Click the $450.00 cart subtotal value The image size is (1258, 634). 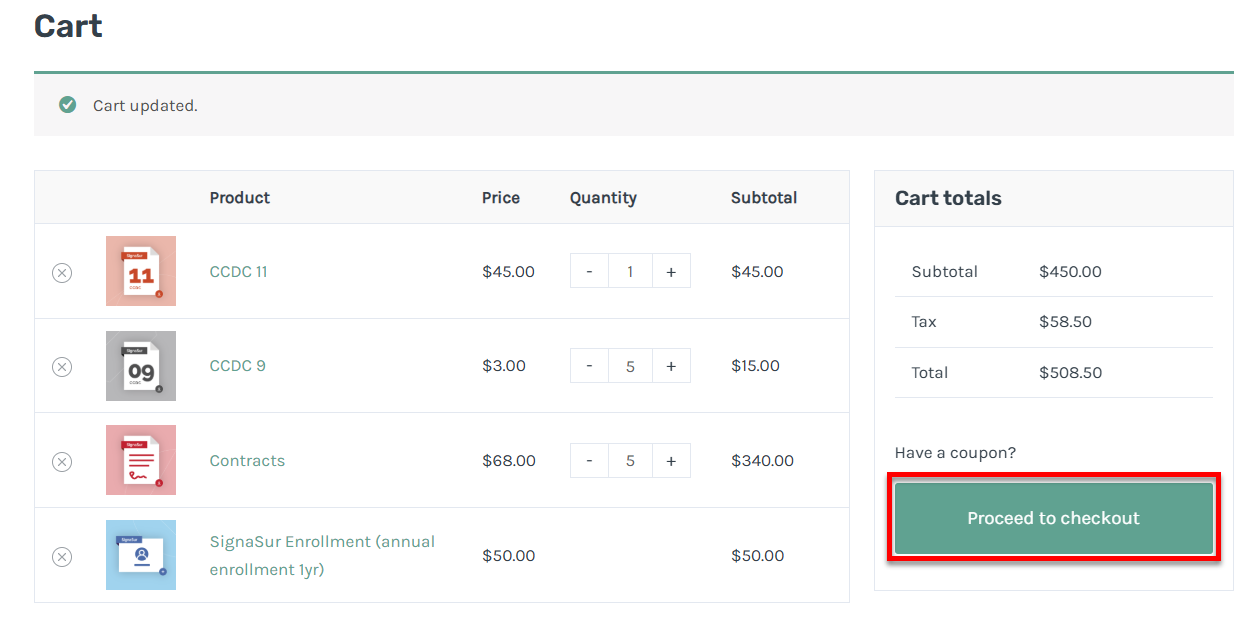click(1070, 272)
